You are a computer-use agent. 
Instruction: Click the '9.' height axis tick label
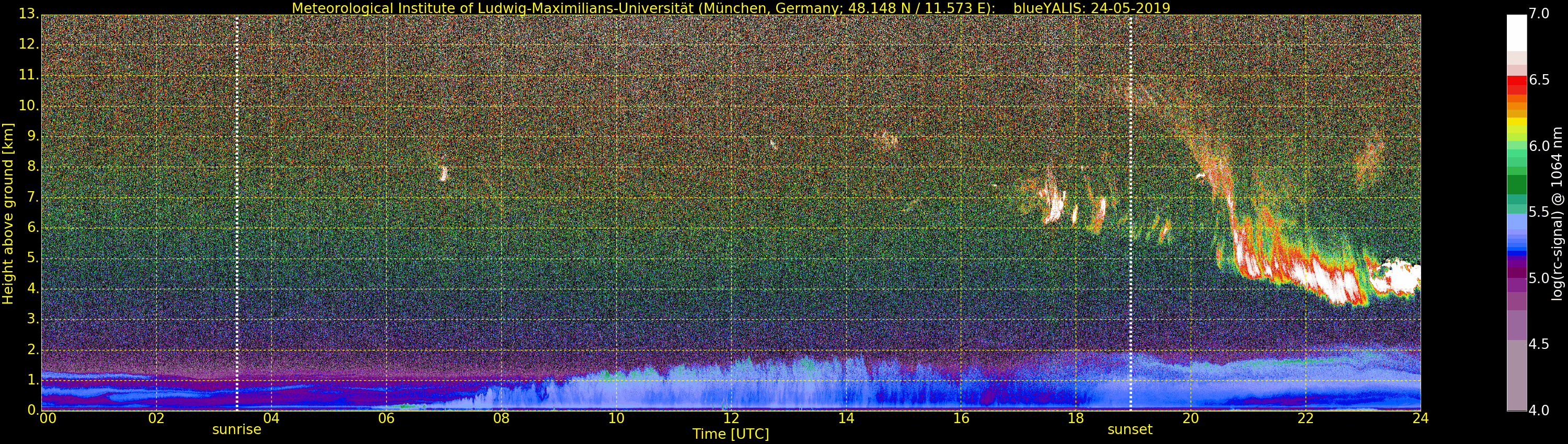coord(33,136)
